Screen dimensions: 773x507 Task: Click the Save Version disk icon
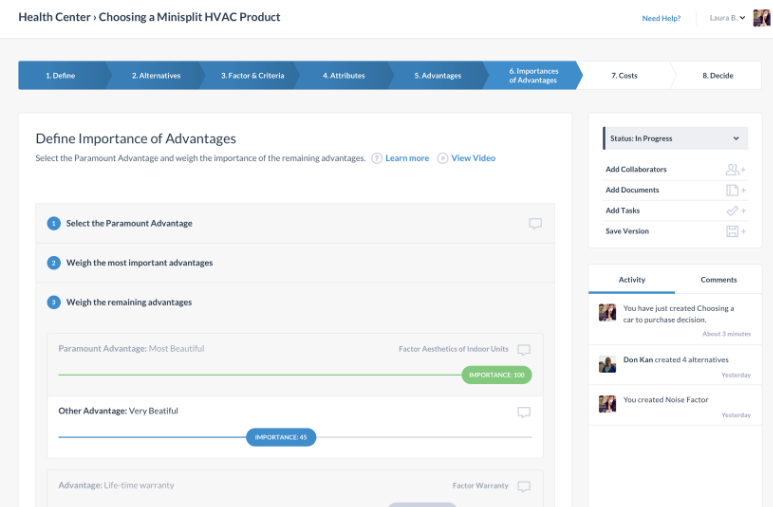735,231
